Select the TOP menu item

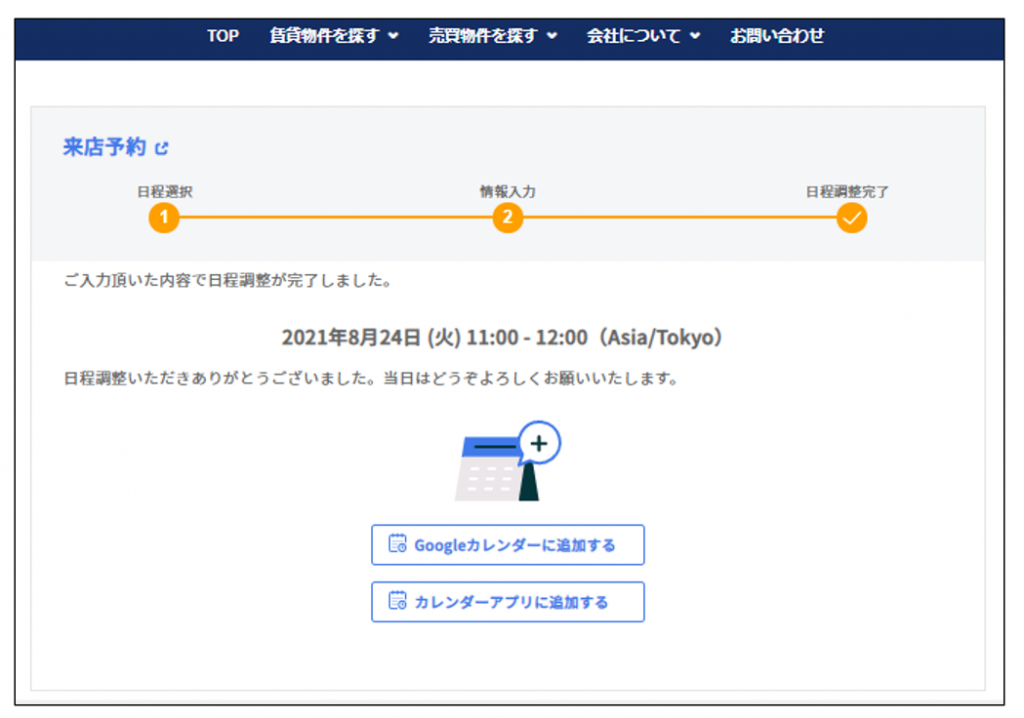(x=222, y=36)
